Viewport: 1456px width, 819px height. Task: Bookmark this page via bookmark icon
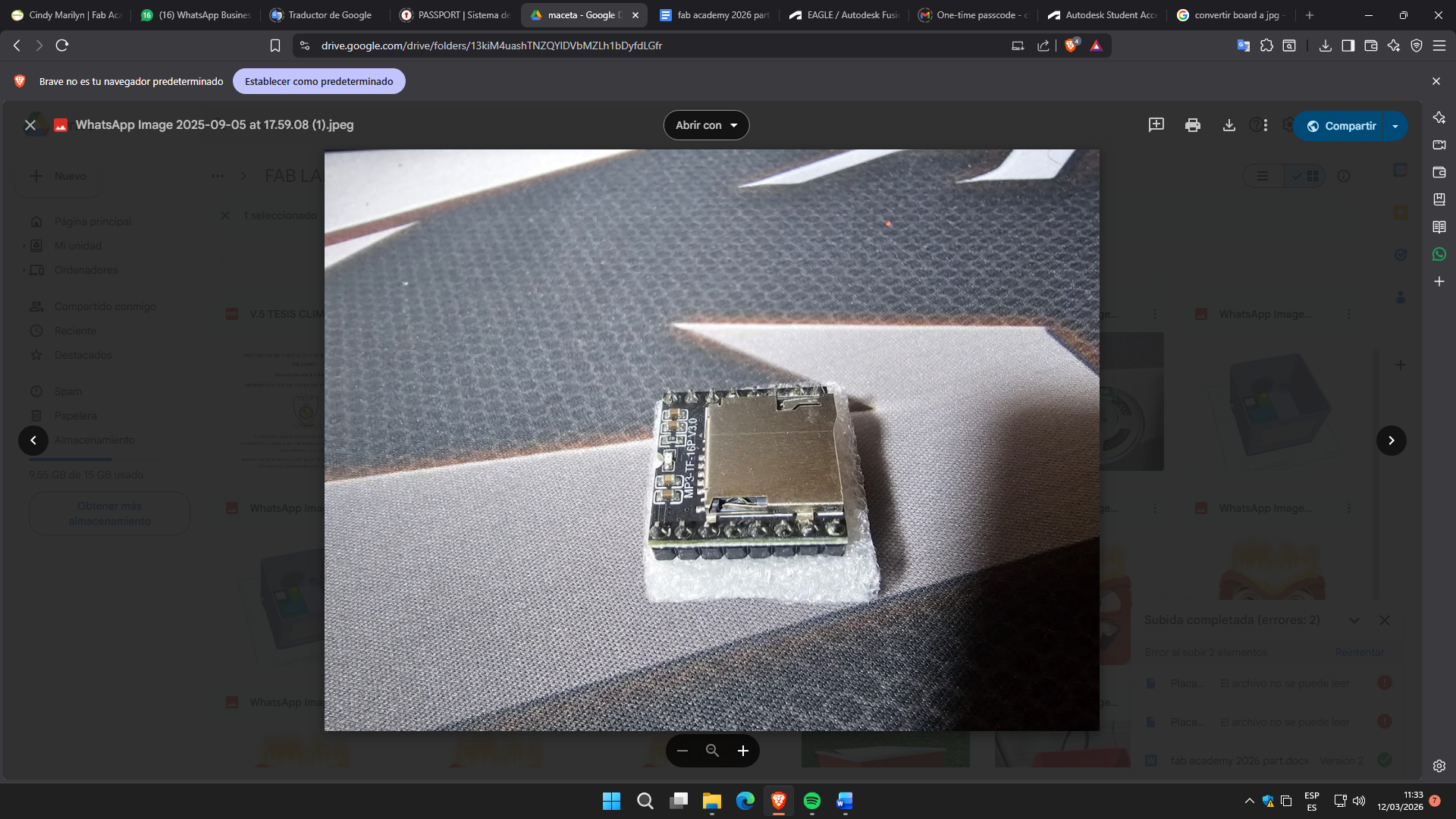click(275, 45)
